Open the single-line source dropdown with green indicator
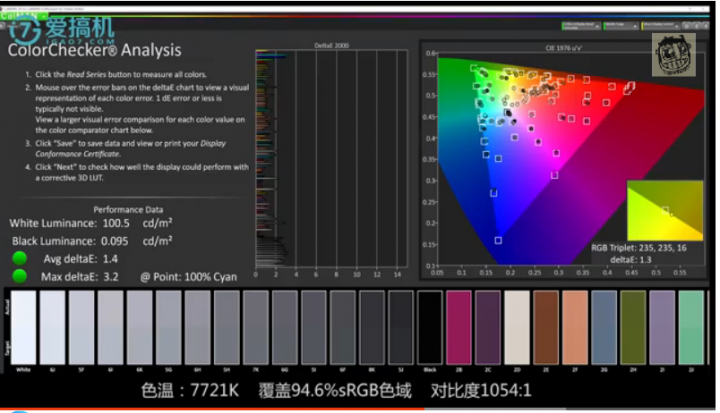Image resolution: width=720 pixels, height=413 pixels. [620, 26]
